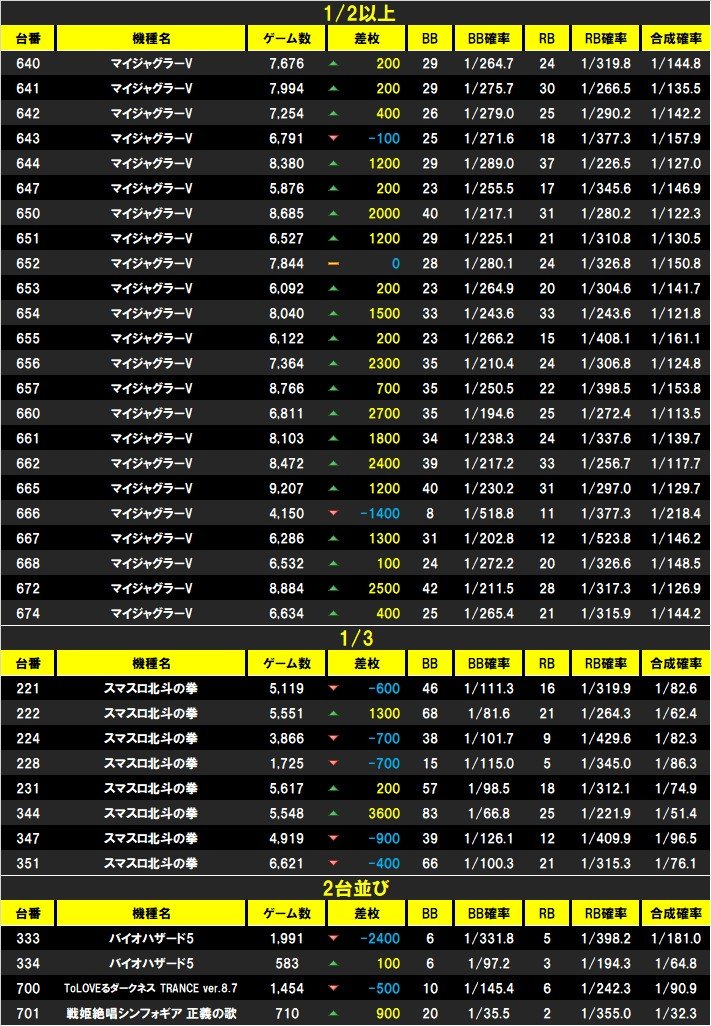The image size is (711, 1026).
Task: Click combined probability 1/113.5
Action: click(x=676, y=414)
